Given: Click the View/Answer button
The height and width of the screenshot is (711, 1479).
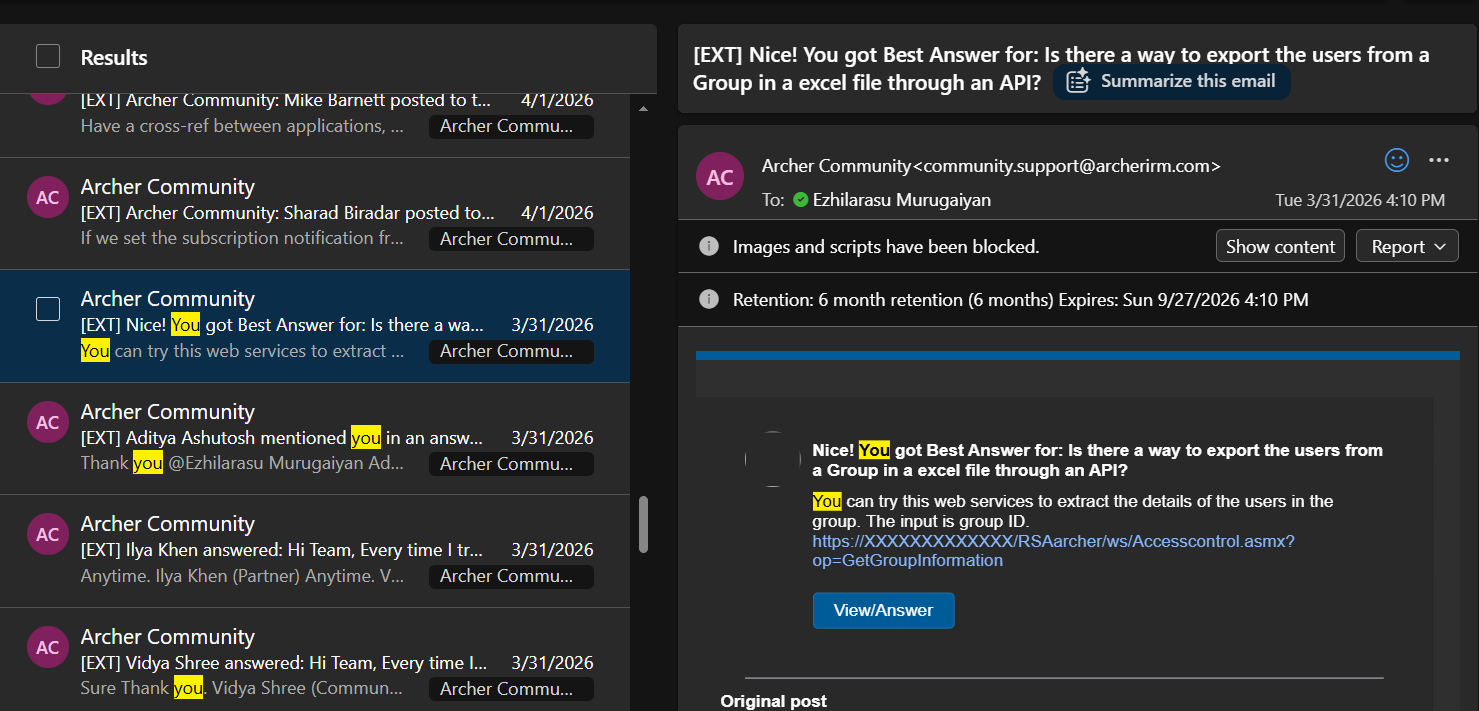Looking at the screenshot, I should [x=883, y=610].
